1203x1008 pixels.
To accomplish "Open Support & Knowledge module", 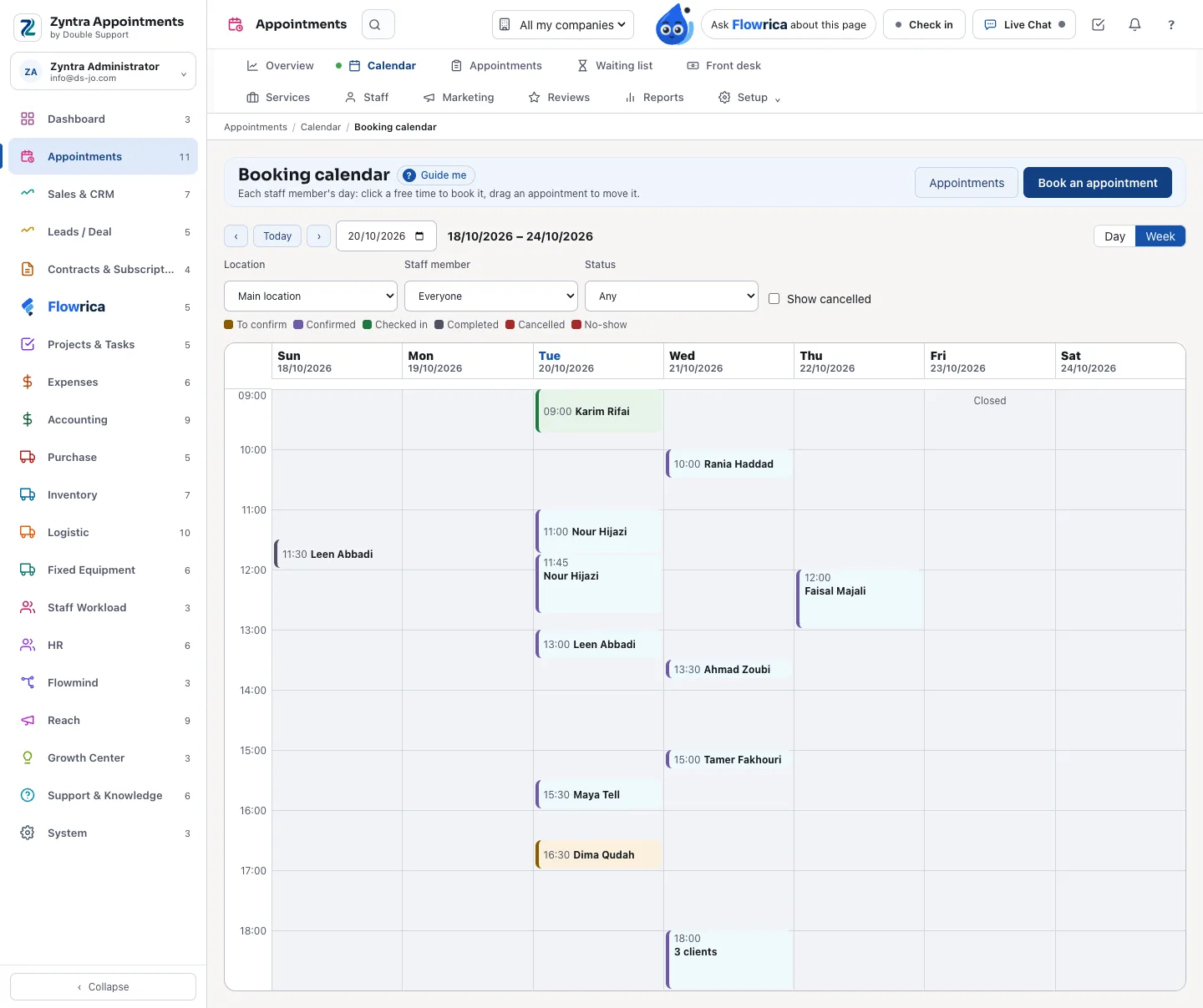I will [x=104, y=796].
